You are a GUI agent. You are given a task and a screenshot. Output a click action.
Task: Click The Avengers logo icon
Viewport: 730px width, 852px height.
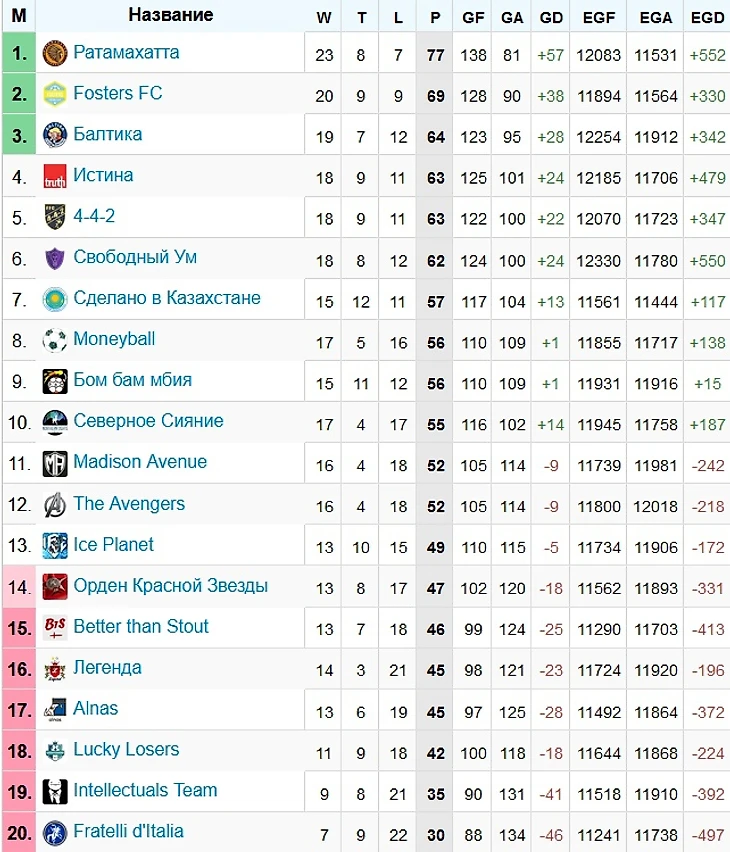tap(55, 504)
